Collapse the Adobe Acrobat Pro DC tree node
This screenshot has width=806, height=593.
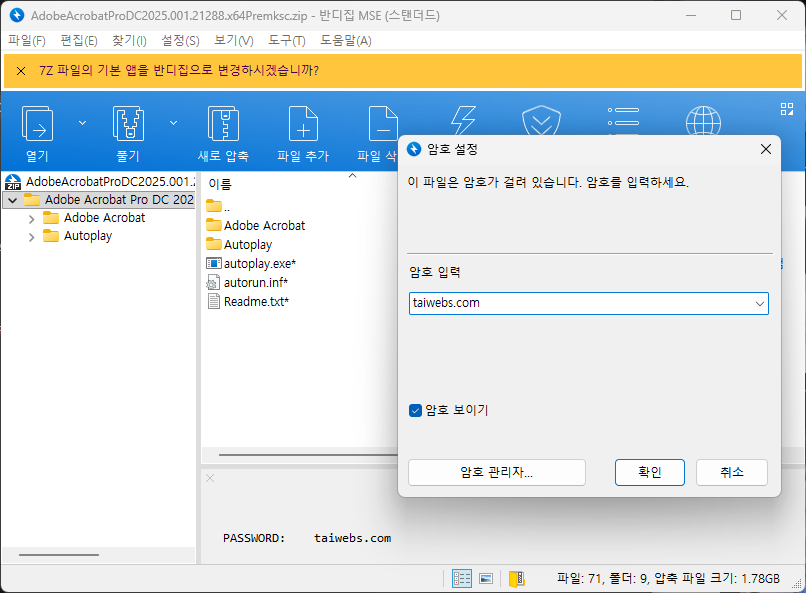[13, 200]
